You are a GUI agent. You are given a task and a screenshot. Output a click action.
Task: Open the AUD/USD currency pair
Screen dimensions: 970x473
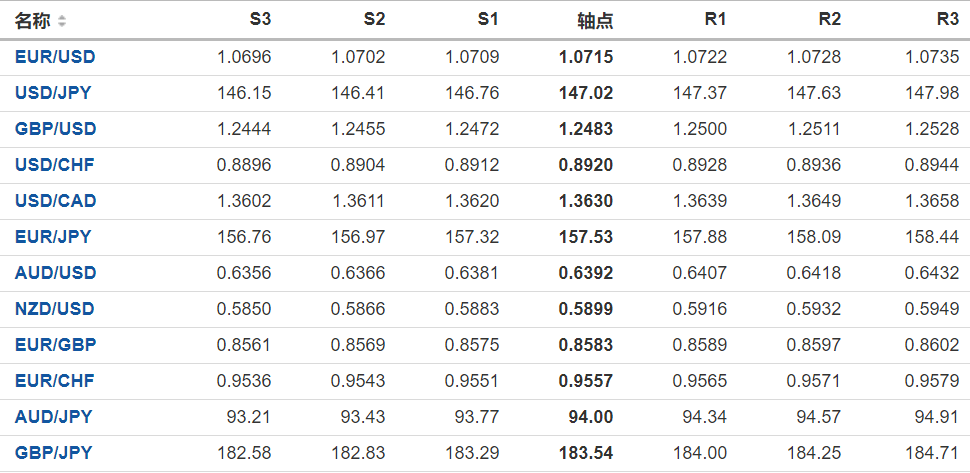click(55, 273)
